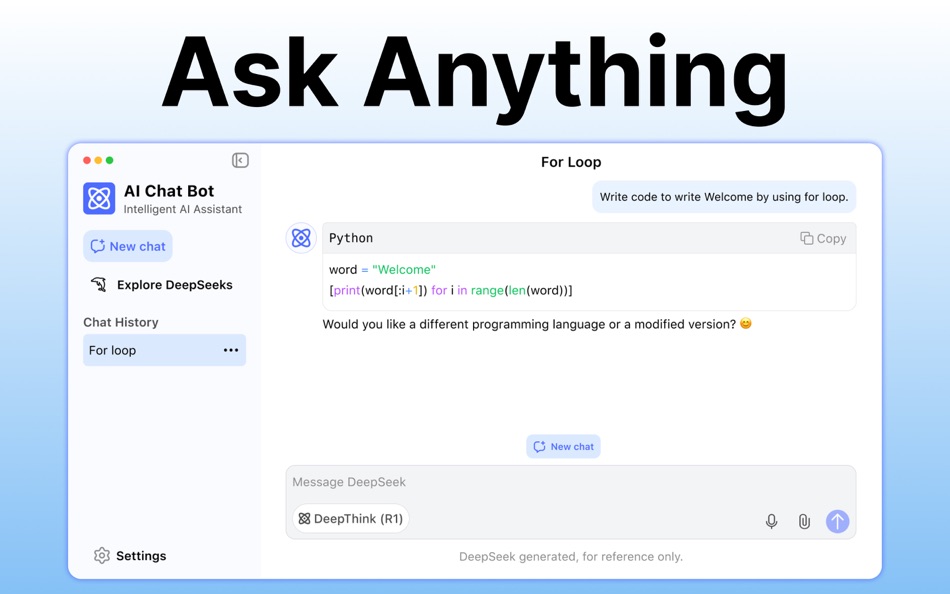The width and height of the screenshot is (950, 594).
Task: Maximize the window with the green button
Action: (110, 161)
